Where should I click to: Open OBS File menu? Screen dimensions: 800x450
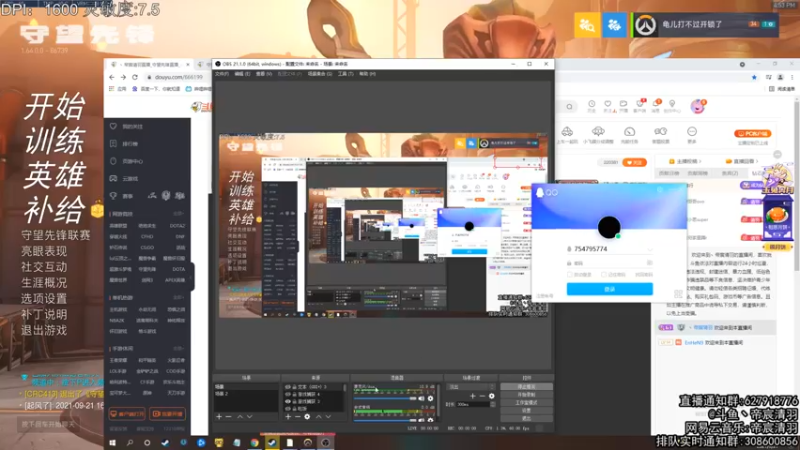[221, 73]
